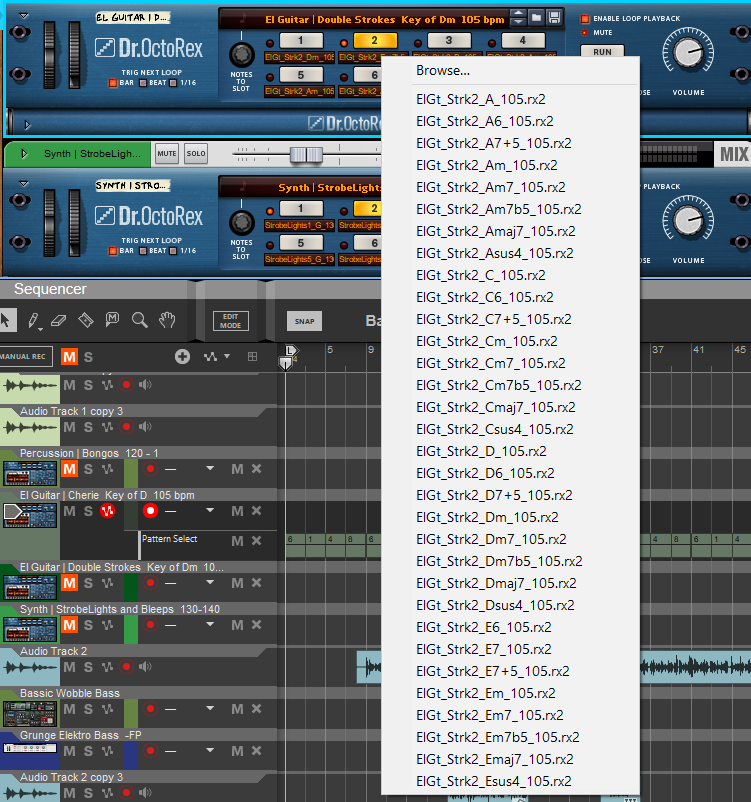The height and width of the screenshot is (802, 751).
Task: Select the Mute tool
Action: pos(112,320)
